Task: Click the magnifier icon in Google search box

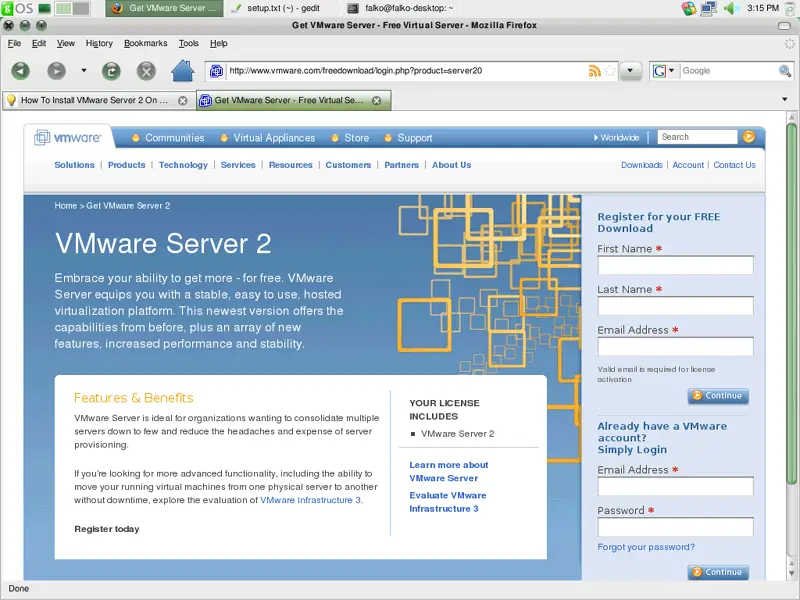Action: 785,71
